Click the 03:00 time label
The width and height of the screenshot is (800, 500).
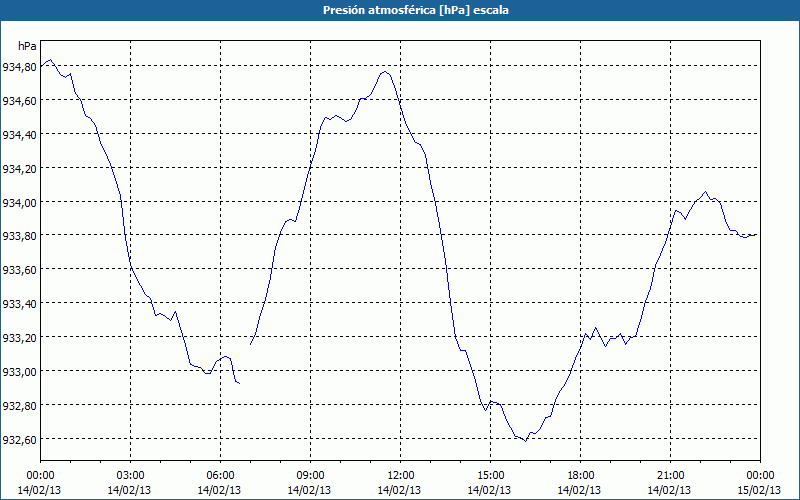tap(130, 476)
